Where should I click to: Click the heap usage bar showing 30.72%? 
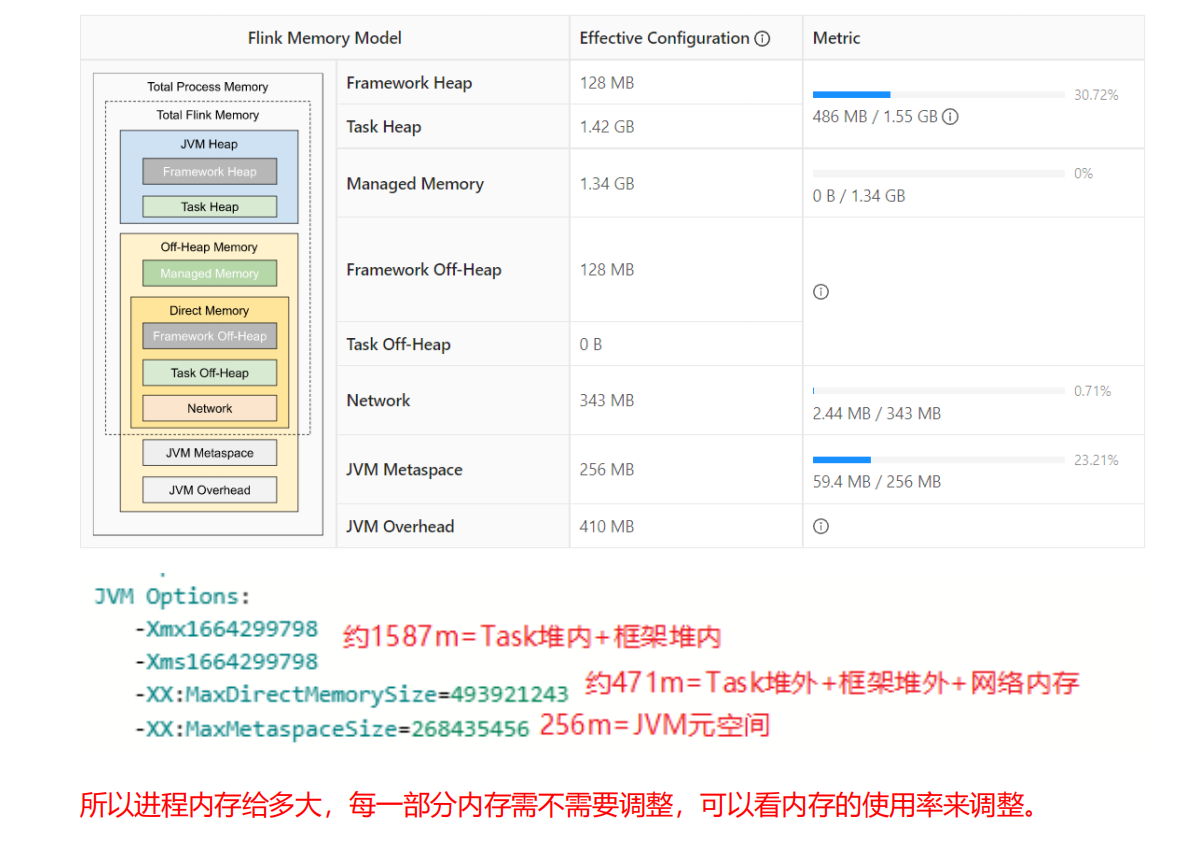click(938, 95)
